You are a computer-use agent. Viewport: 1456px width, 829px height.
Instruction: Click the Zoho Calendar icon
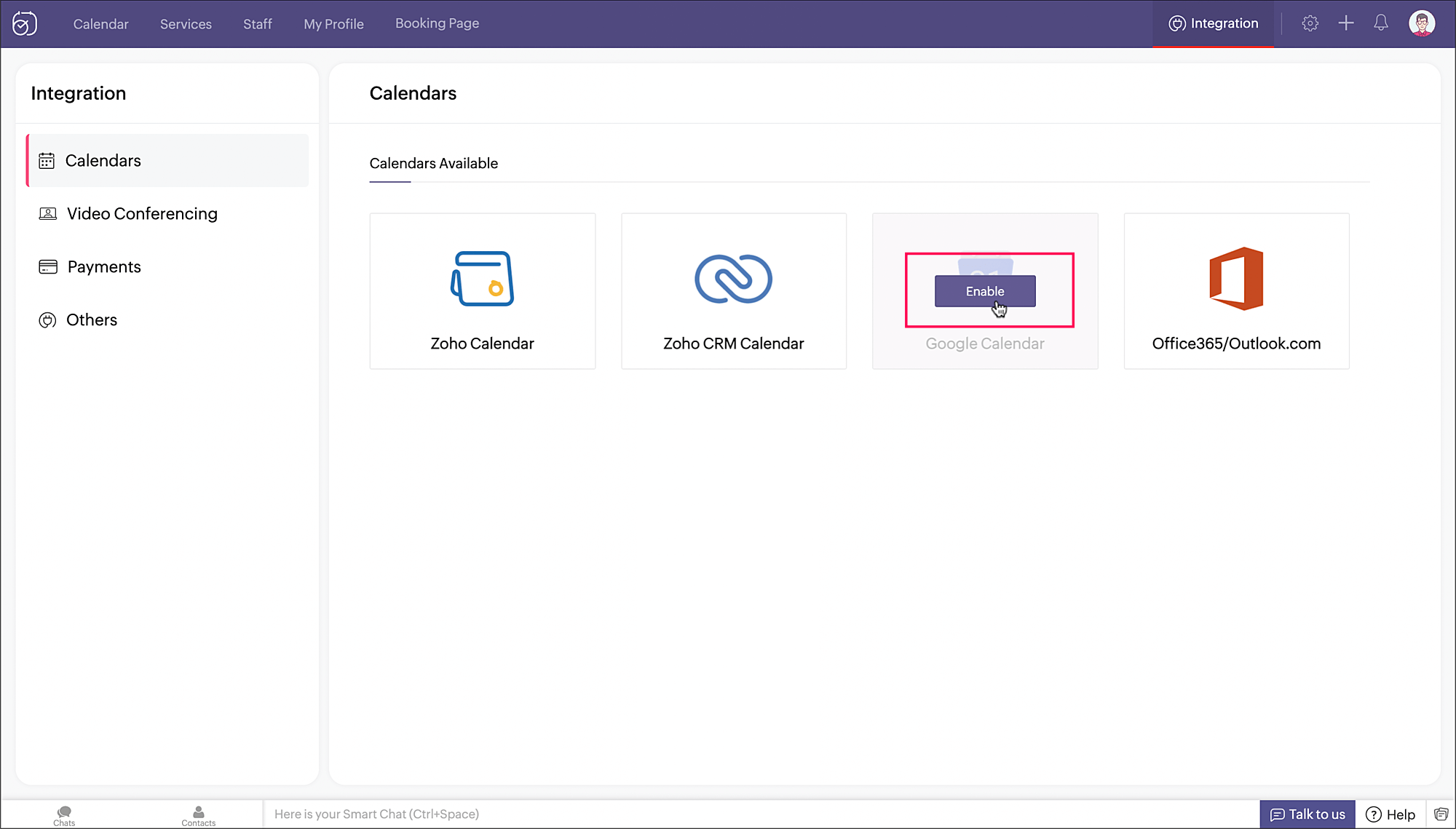[482, 279]
